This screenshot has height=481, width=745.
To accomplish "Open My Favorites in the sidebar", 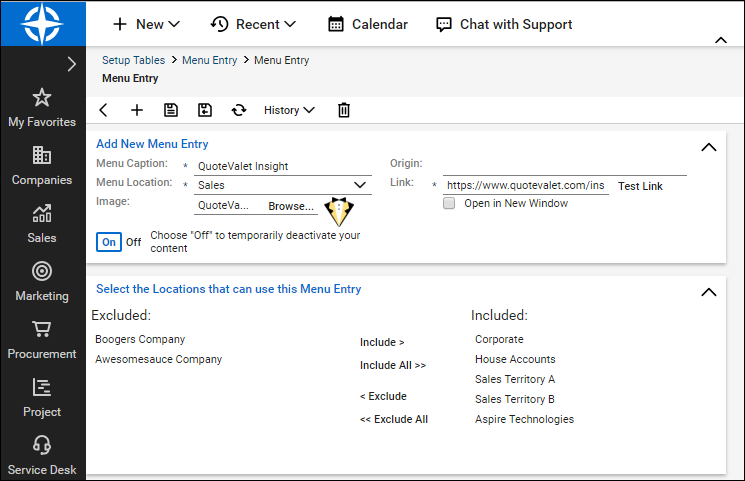I will point(42,108).
